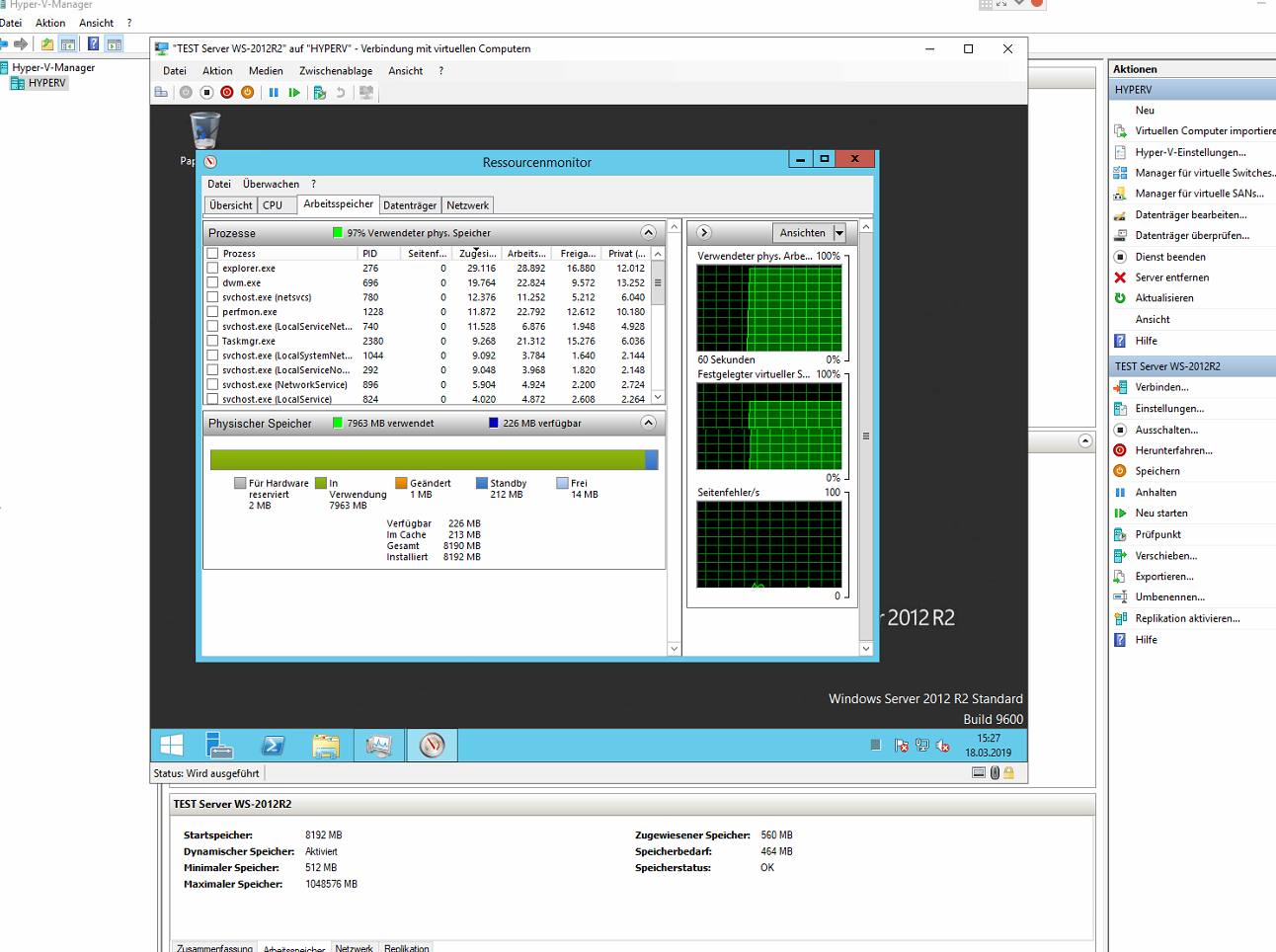Screen dimensions: 1276x952
Task: Click the help icon in Hyper-V Manager toolbar
Action: (93, 43)
